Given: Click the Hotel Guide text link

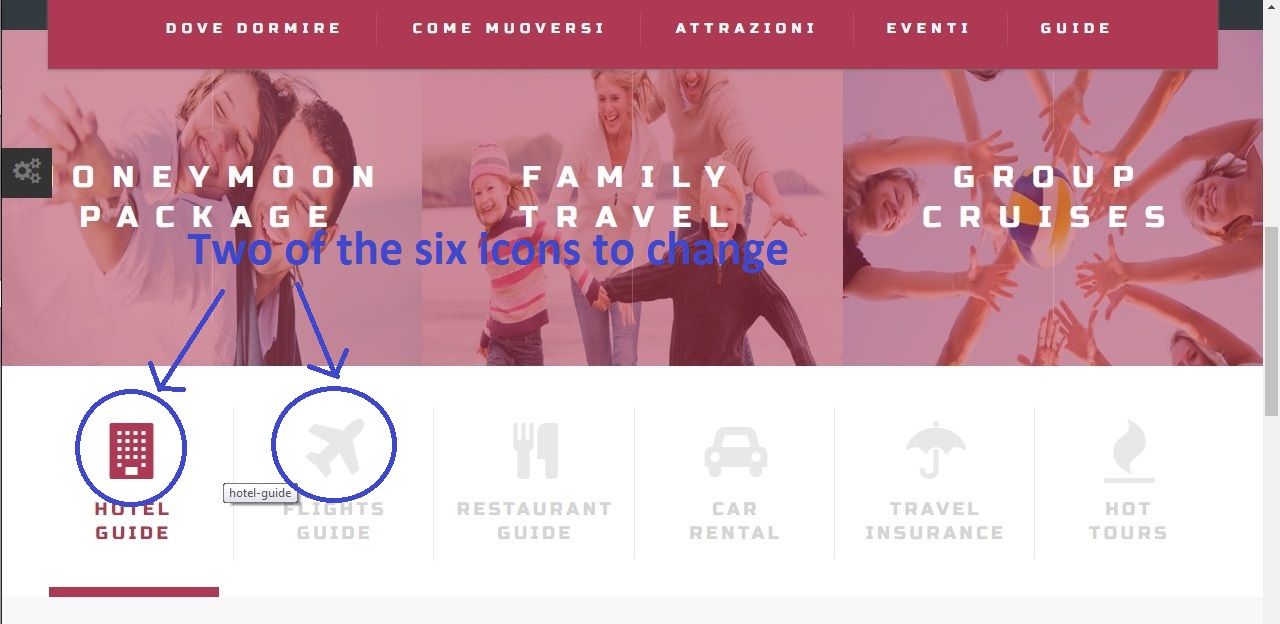Looking at the screenshot, I should point(132,521).
